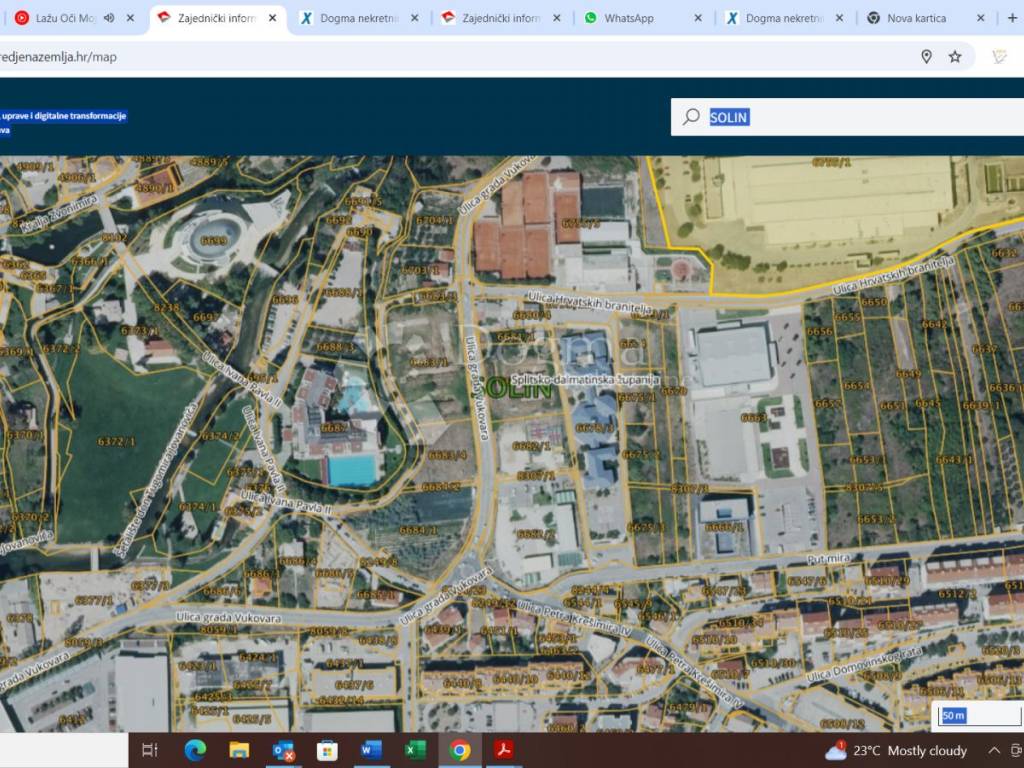Click the location pin icon in address bar
The image size is (1024, 768).
(926, 57)
